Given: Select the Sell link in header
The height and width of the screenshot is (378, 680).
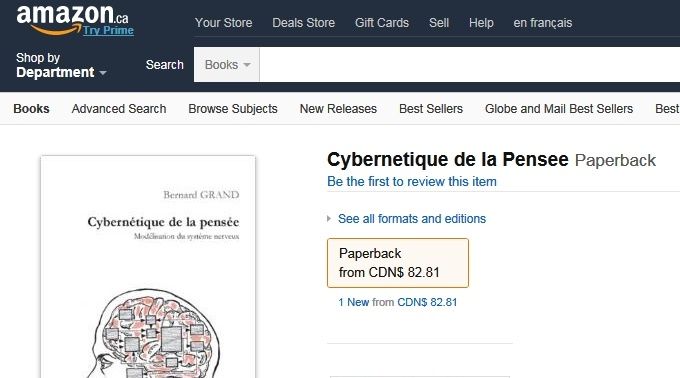Looking at the screenshot, I should 439,23.
